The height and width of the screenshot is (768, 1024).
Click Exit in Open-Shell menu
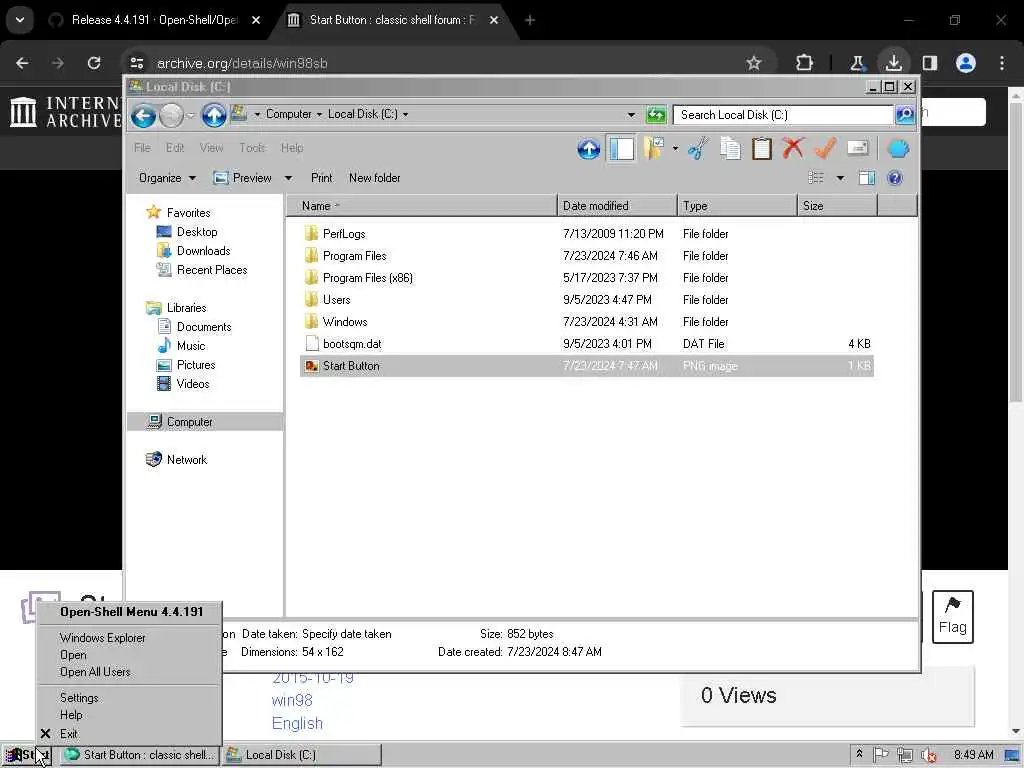(x=129, y=733)
